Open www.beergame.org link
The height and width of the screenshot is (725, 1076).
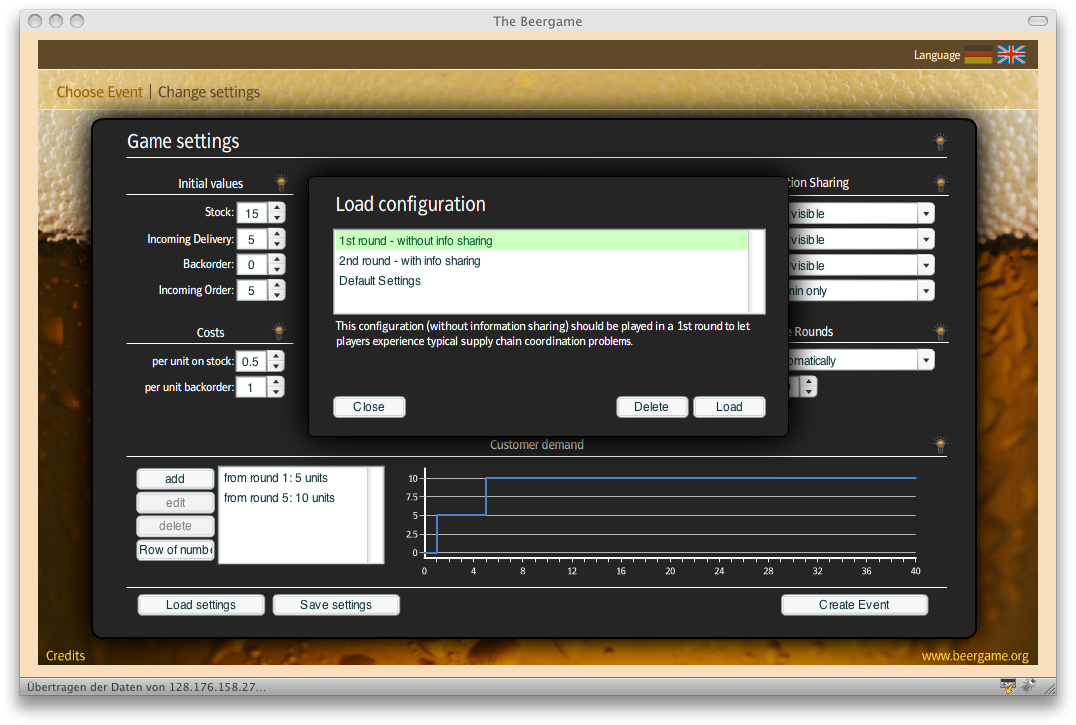pyautogui.click(x=974, y=656)
